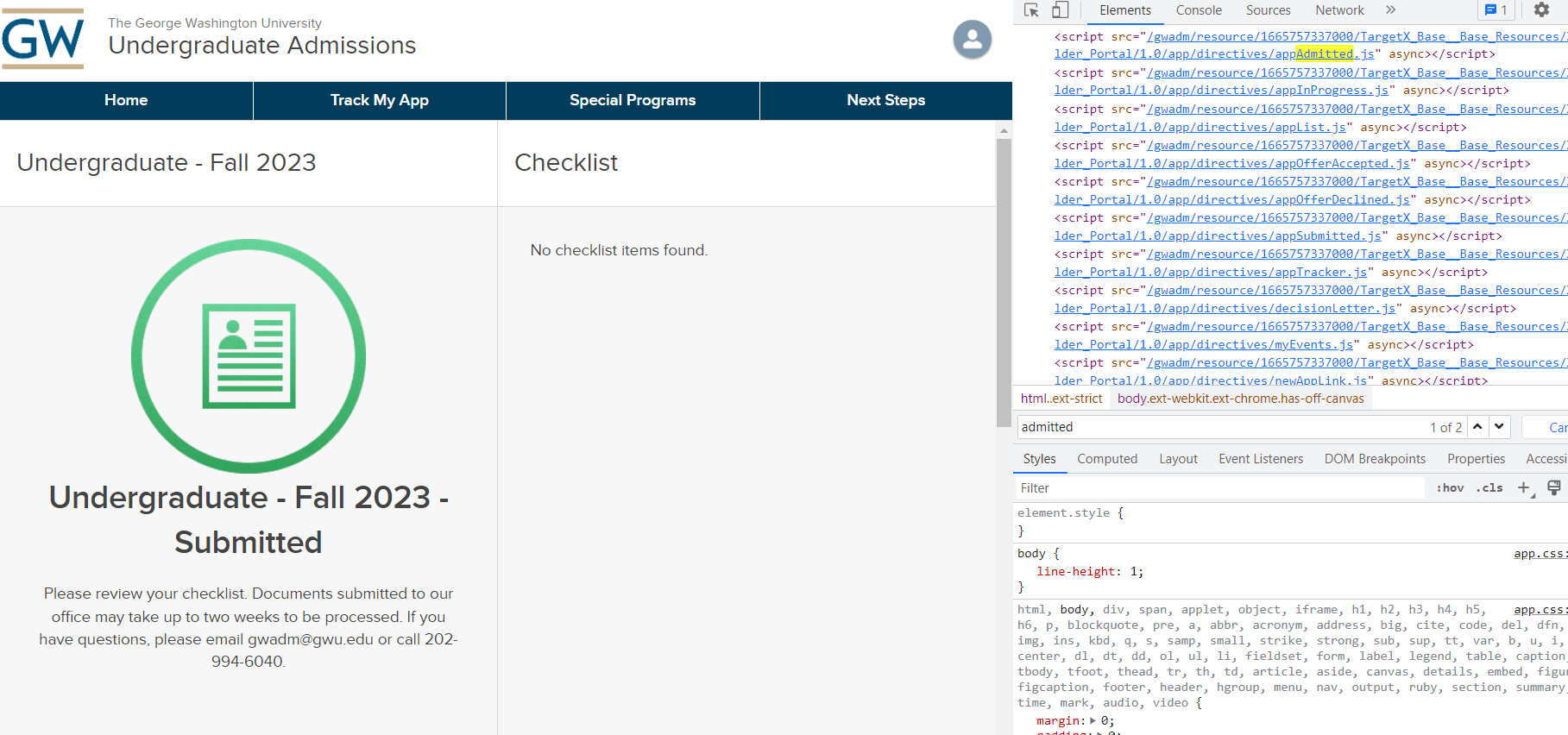Screen dimensions: 1568x735
Task: Show more DevTools tabs with the chevron
Action: coord(1390,10)
